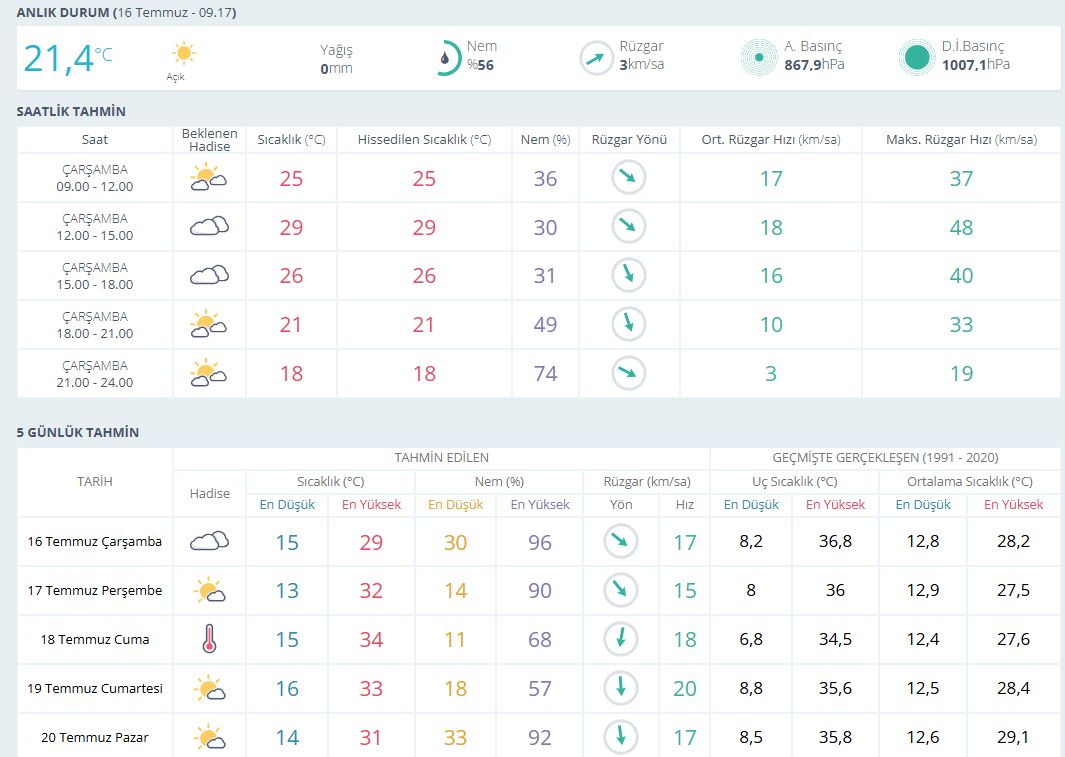Screen dimensions: 1065x757
Task: Click the A. Basınç pressure icon
Action: [759, 57]
